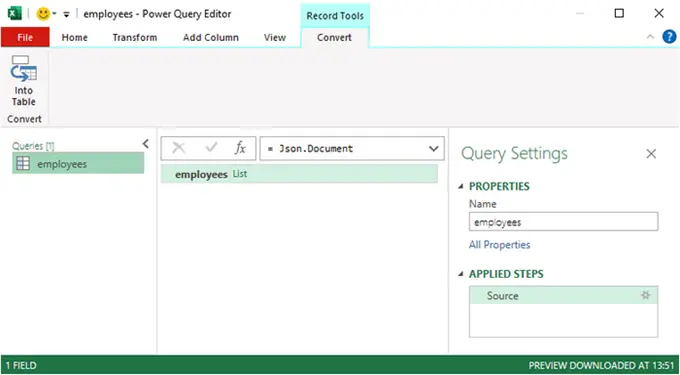Screen dimensions: 680x375
Task: Open the smiley feedback dropdown arrow
Action: pyautogui.click(x=55, y=14)
